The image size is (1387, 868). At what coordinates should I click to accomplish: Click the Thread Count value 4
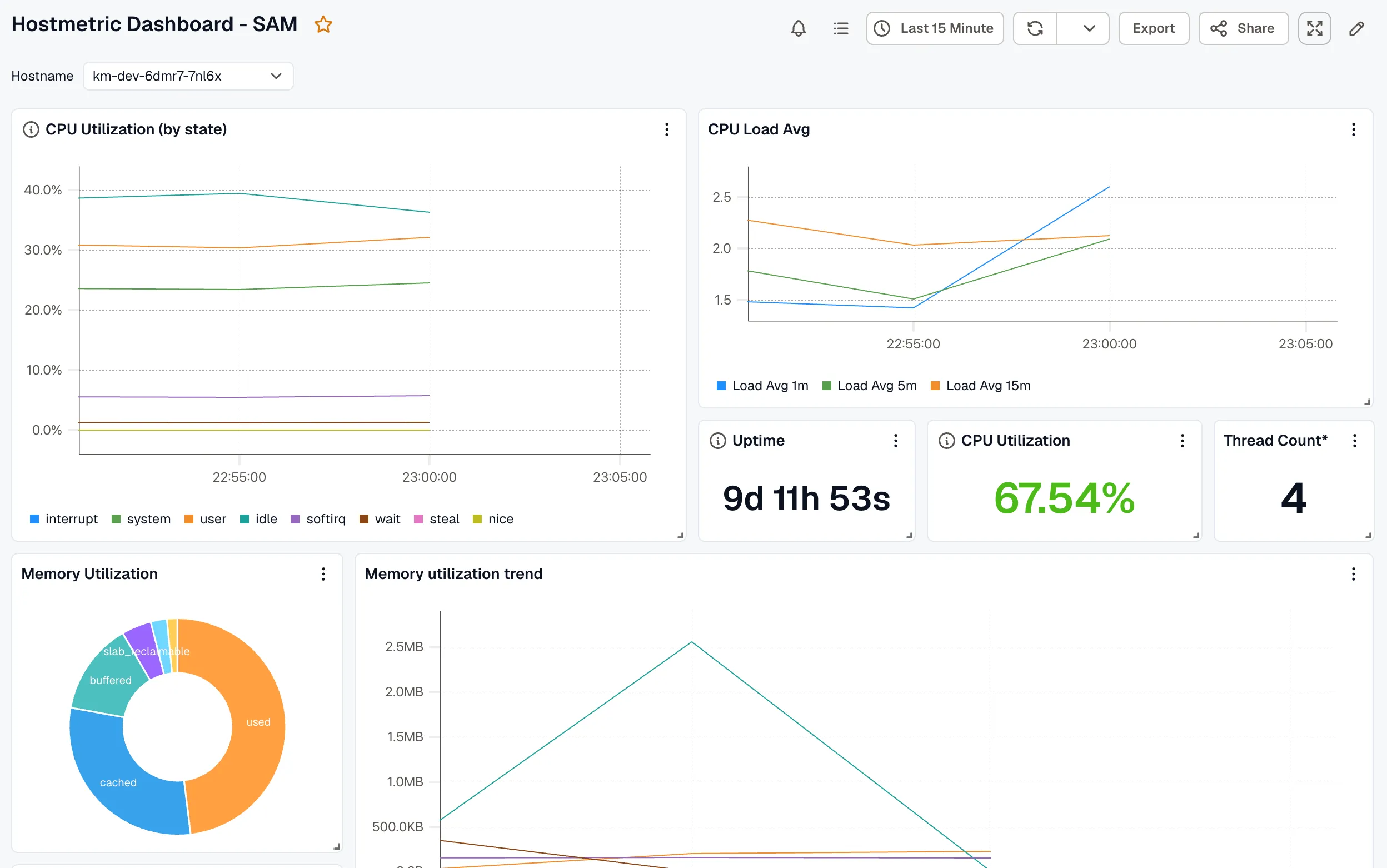[x=1294, y=498]
